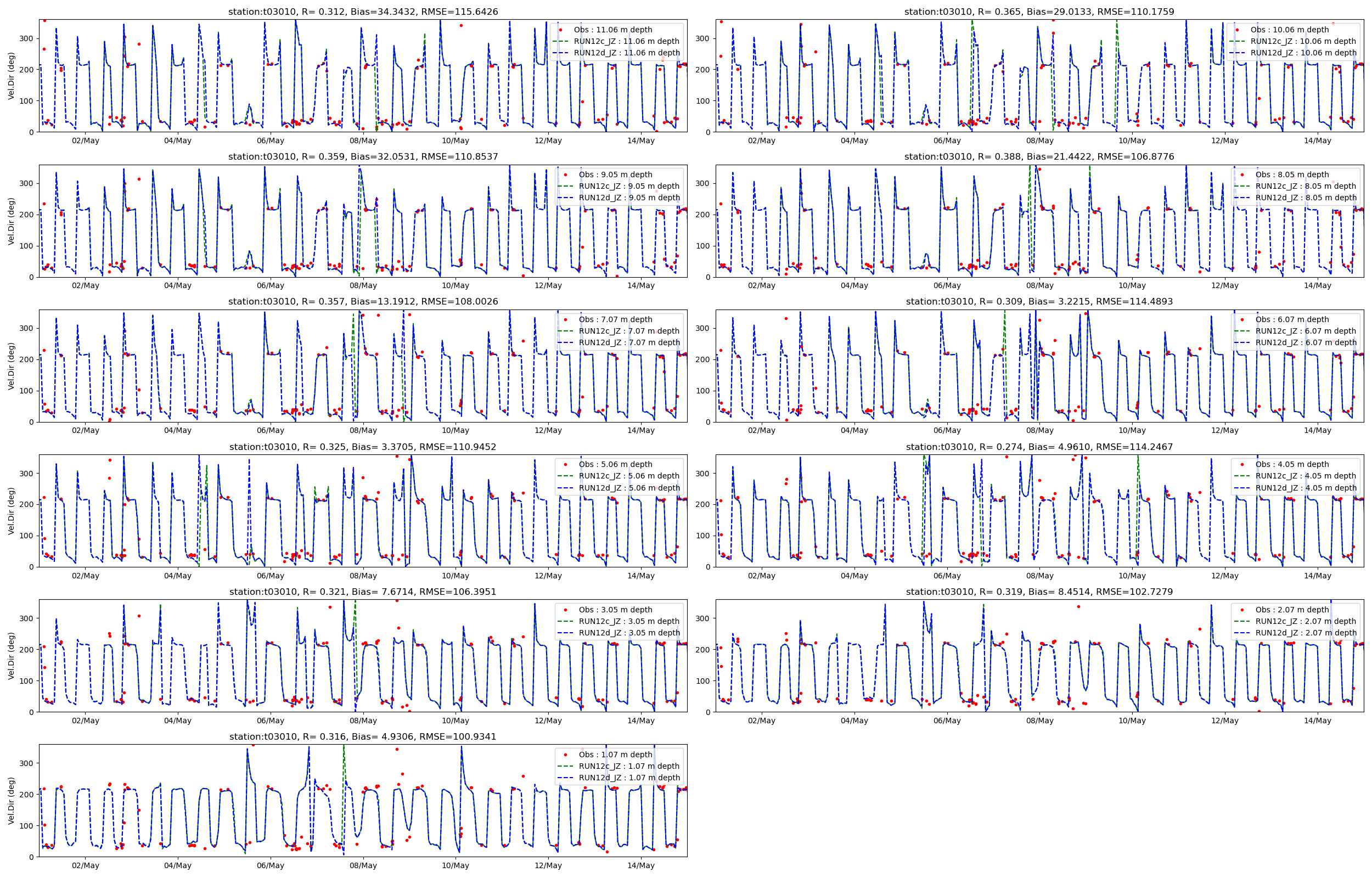Click the subplot title with Bias=21.4422
The image size is (1372, 878).
tap(1039, 156)
